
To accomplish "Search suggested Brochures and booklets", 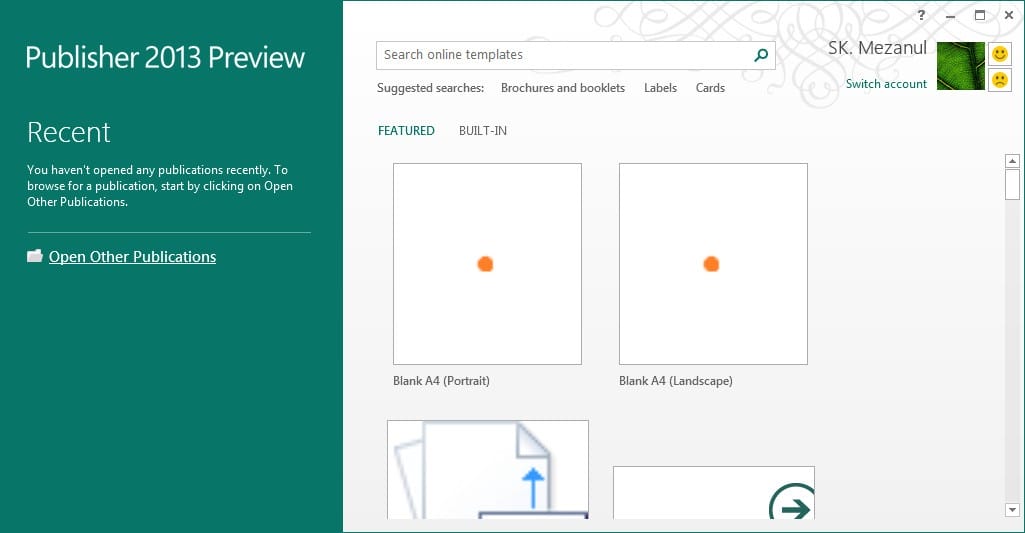I will coord(563,88).
